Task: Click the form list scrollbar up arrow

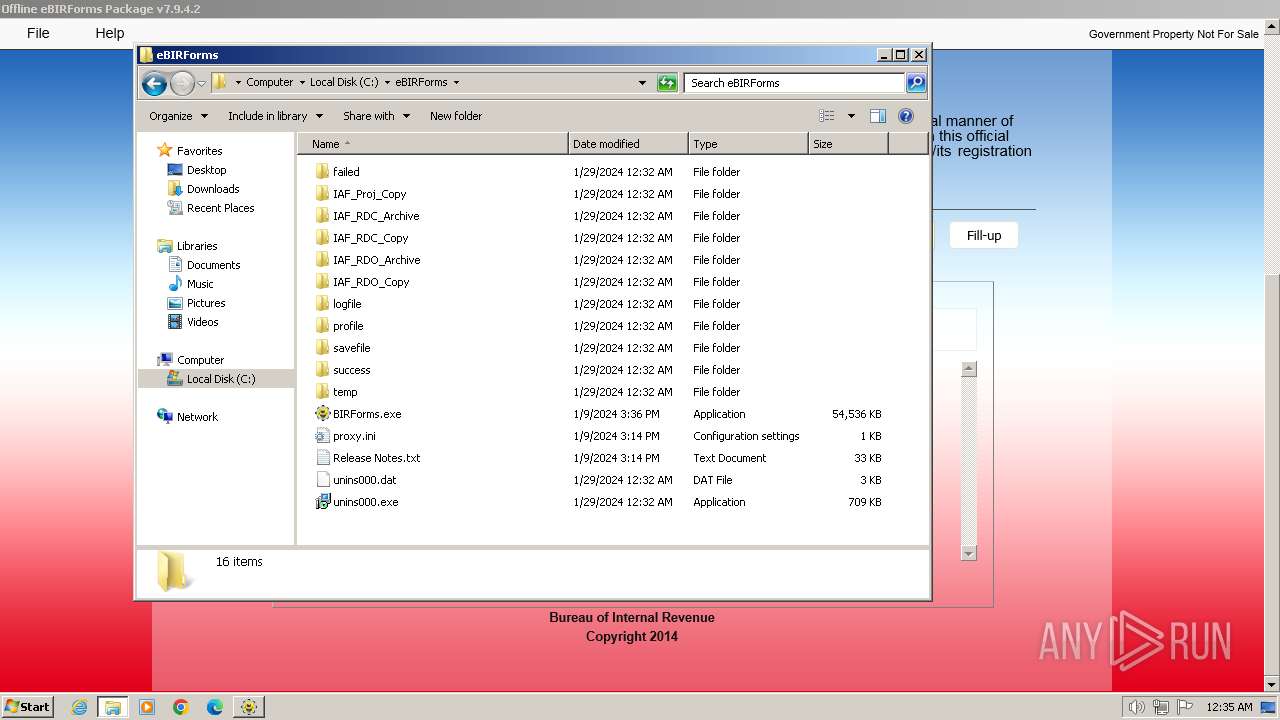Action: pos(968,369)
